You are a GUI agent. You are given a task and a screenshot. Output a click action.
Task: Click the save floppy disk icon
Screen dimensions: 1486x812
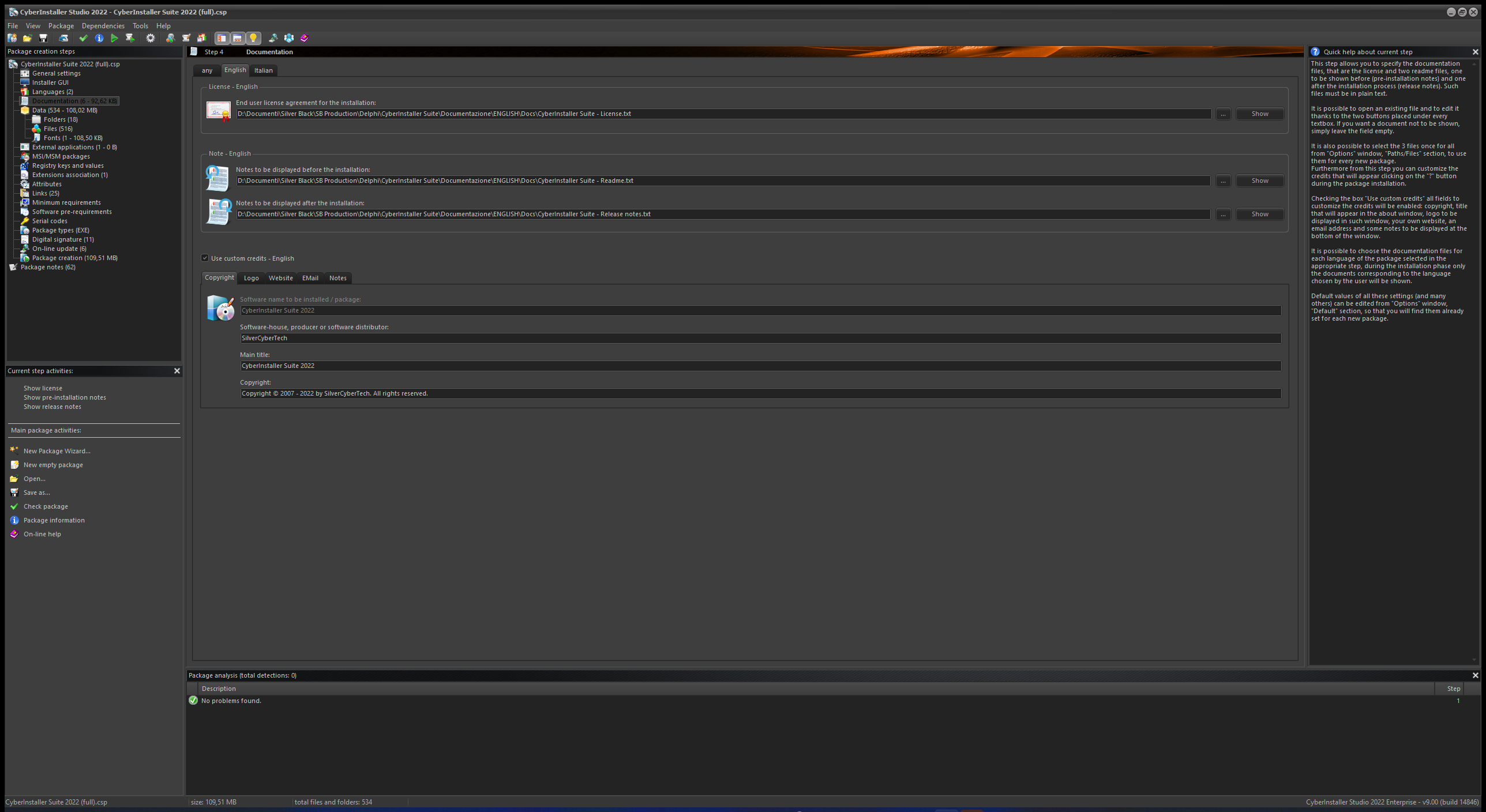point(43,38)
